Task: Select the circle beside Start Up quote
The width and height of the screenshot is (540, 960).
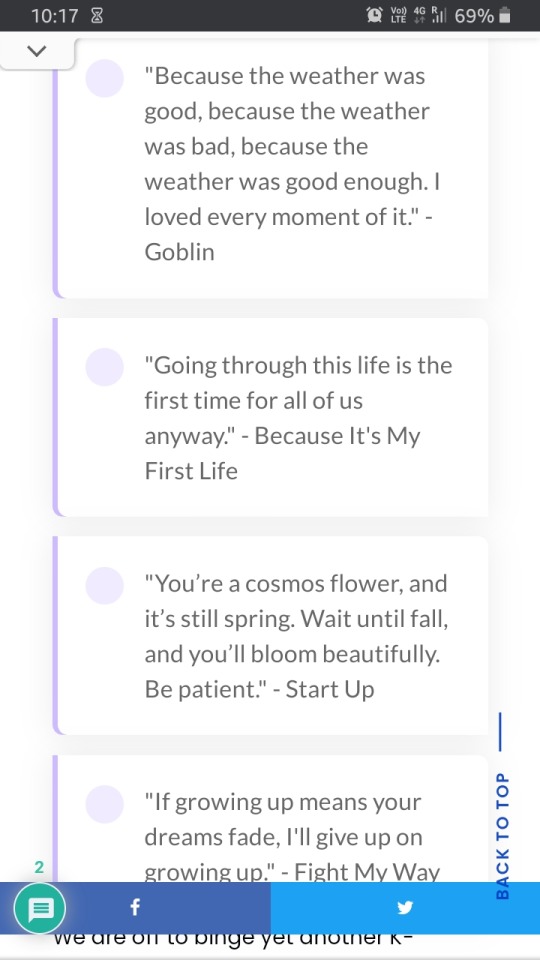Action: click(x=105, y=585)
